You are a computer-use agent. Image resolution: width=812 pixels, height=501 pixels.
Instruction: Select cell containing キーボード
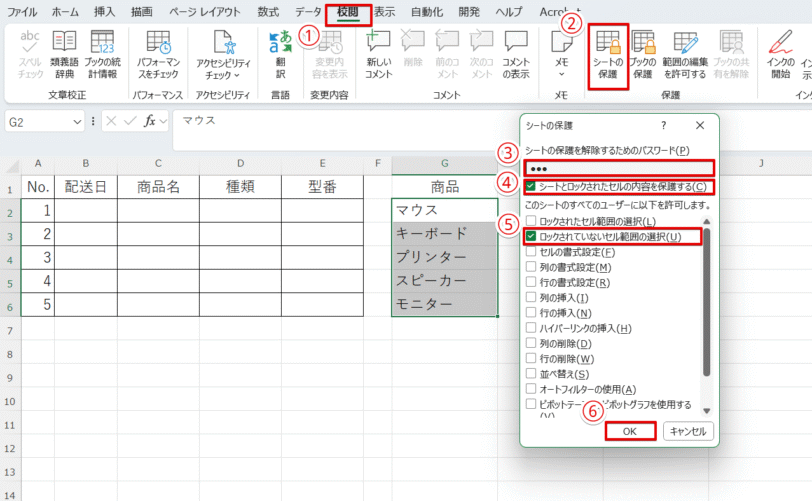click(444, 234)
